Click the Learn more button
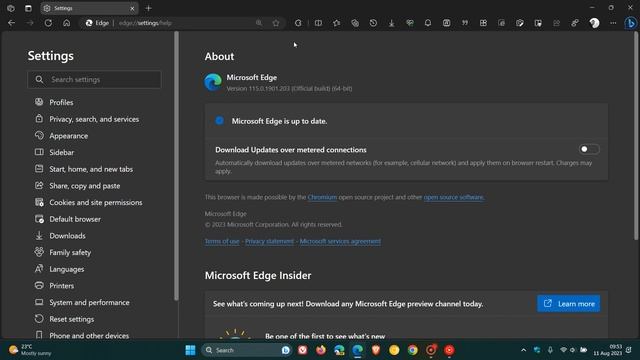Screen dimensions: 640x360 569,304
